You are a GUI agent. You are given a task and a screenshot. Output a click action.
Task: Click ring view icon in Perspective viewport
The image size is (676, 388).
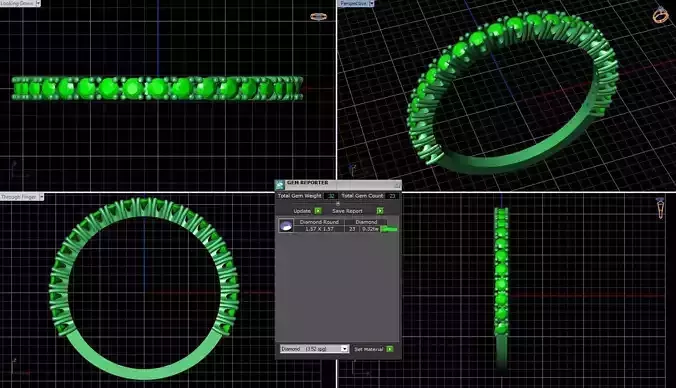click(x=660, y=15)
